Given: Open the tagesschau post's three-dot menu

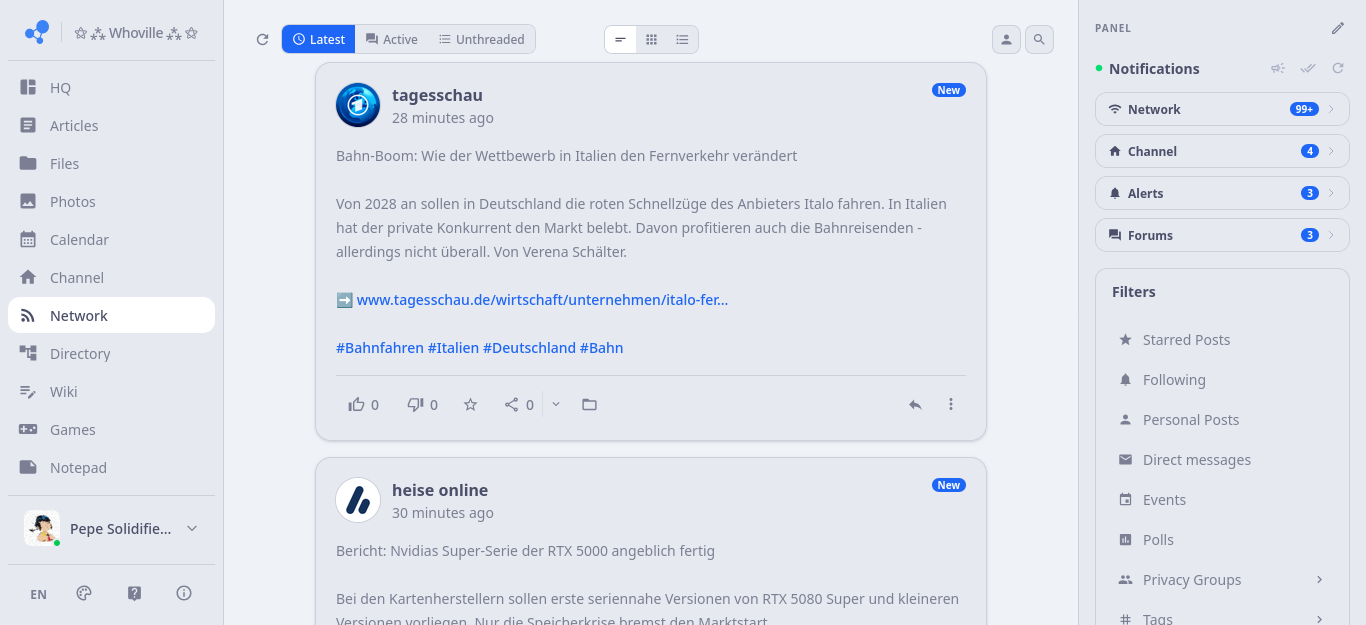Looking at the screenshot, I should 951,405.
